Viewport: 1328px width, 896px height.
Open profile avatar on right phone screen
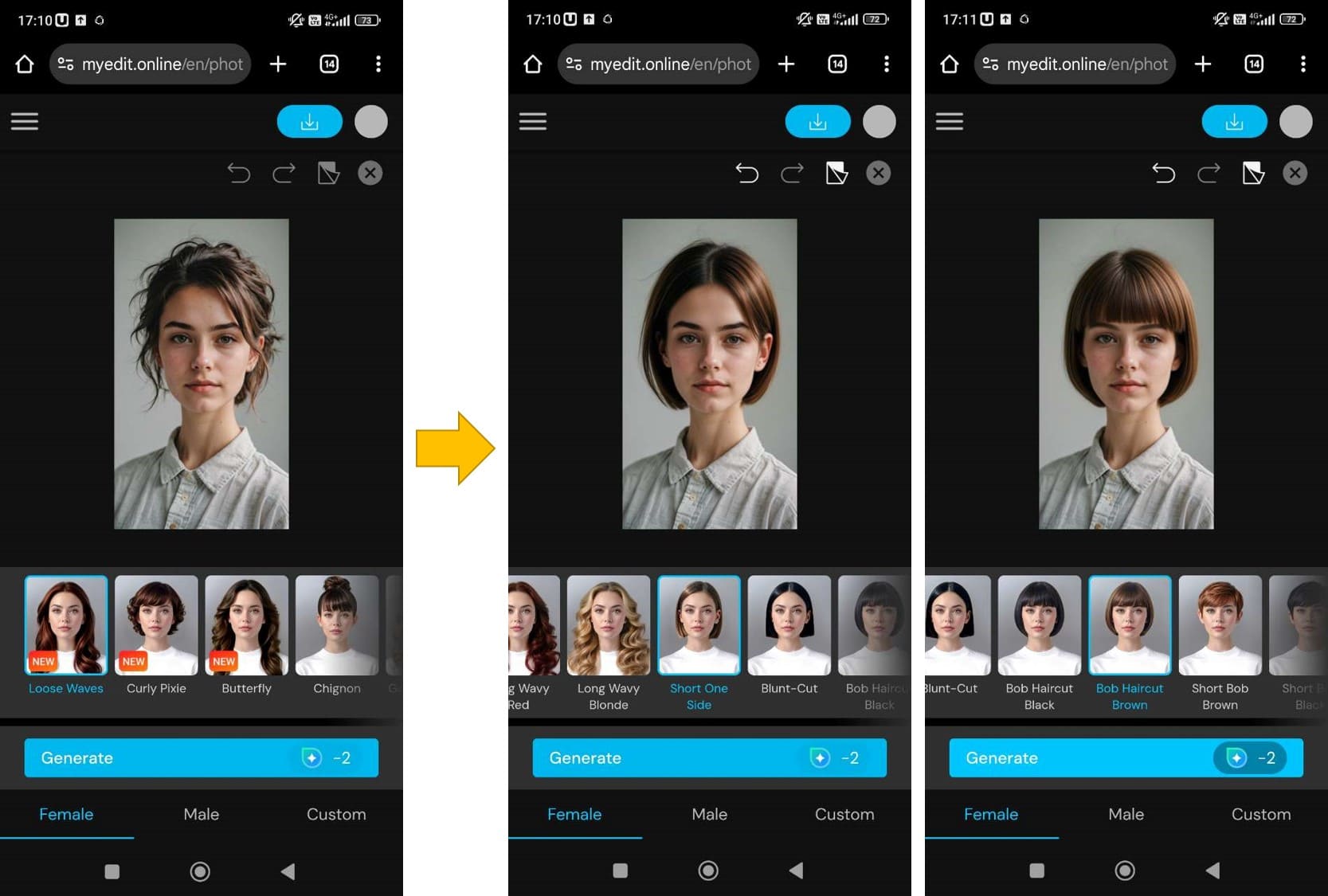1296,122
